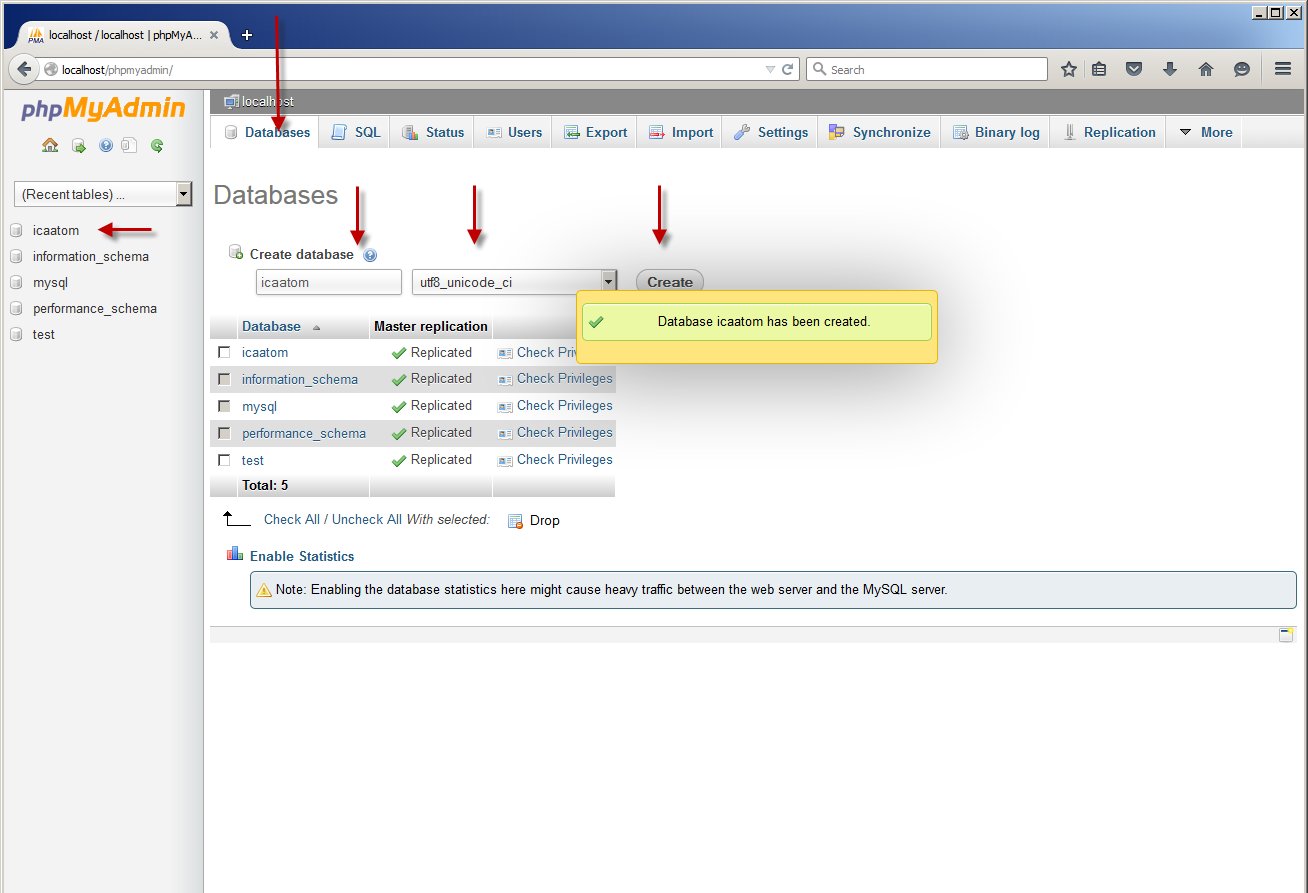1308x893 pixels.
Task: Open the Settings tab
Action: coord(771,132)
